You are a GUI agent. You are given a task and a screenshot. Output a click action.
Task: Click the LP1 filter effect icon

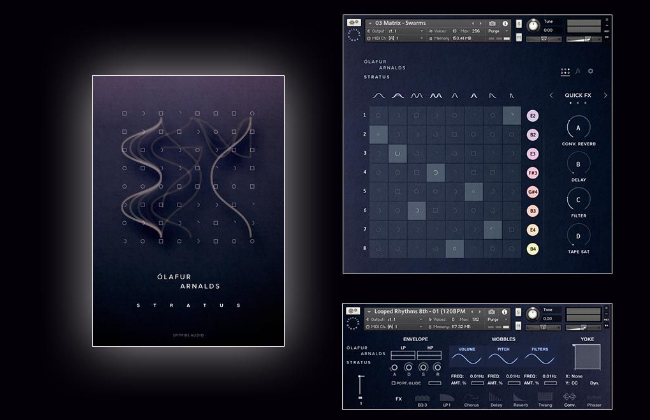tap(446, 400)
